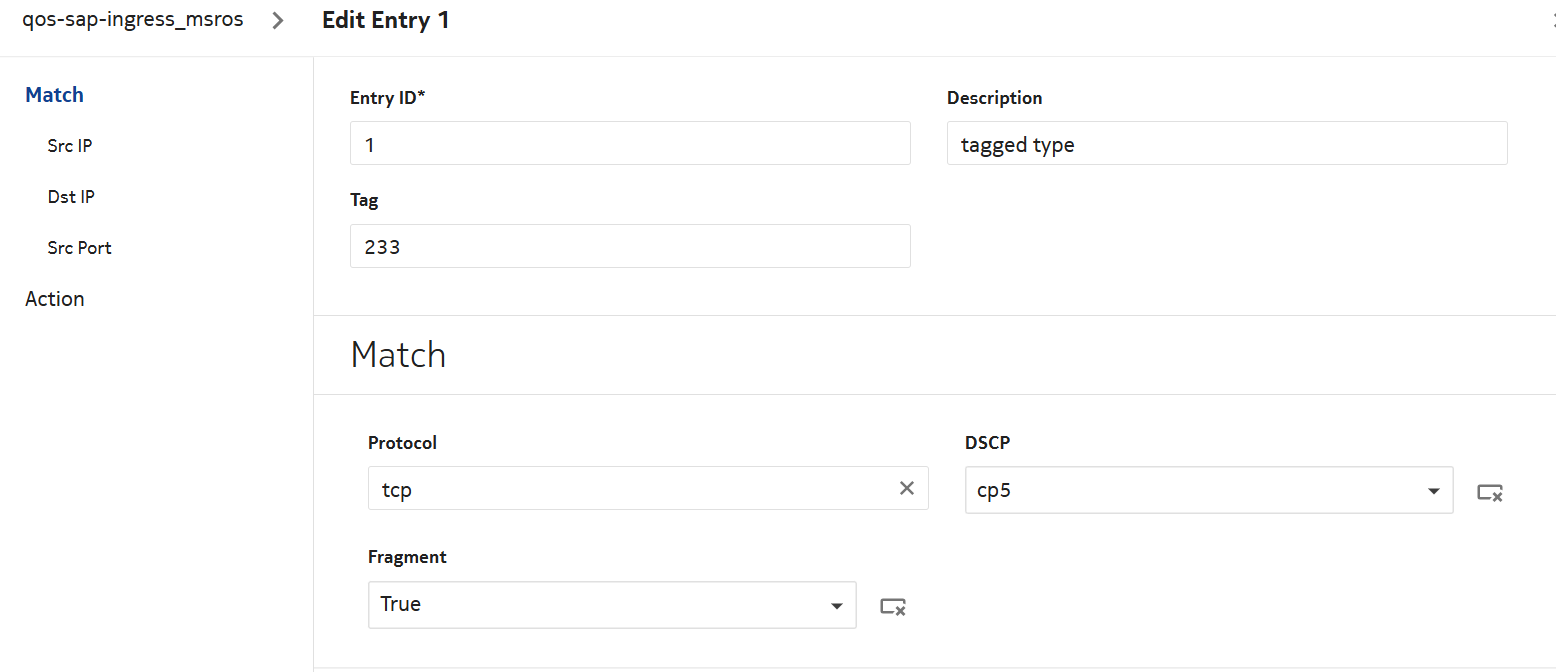Click the Description field with tagged type
The height and width of the screenshot is (672, 1556).
1226,144
